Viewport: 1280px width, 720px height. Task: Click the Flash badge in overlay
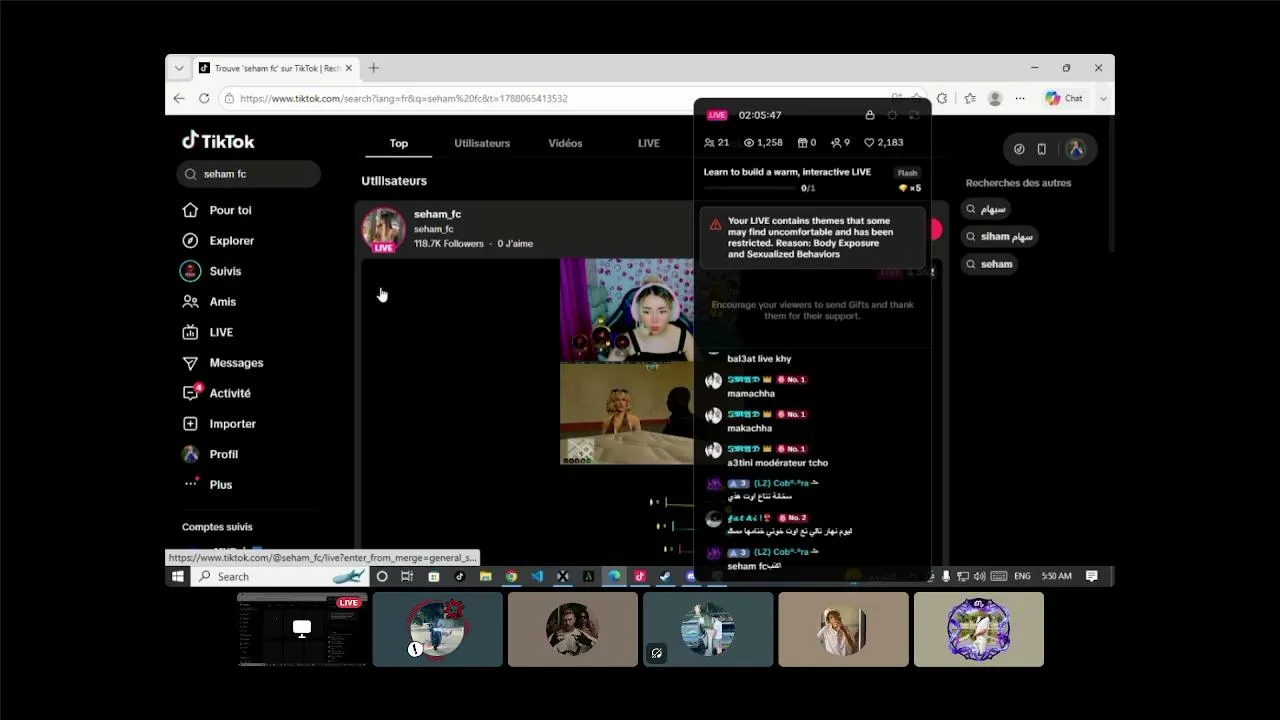pyautogui.click(x=907, y=173)
